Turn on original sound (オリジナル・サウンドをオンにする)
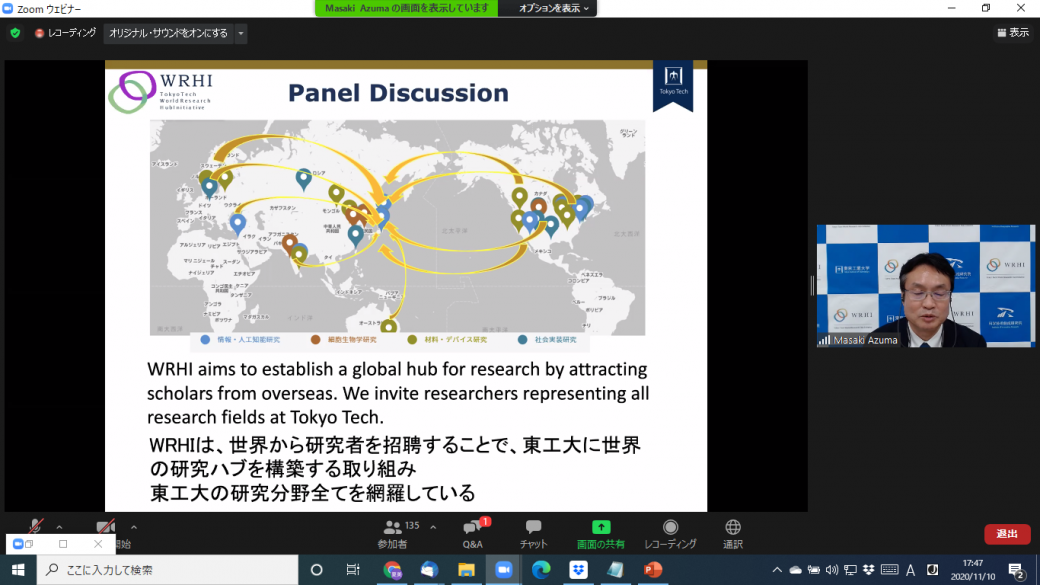The width and height of the screenshot is (1040, 585). coord(168,33)
